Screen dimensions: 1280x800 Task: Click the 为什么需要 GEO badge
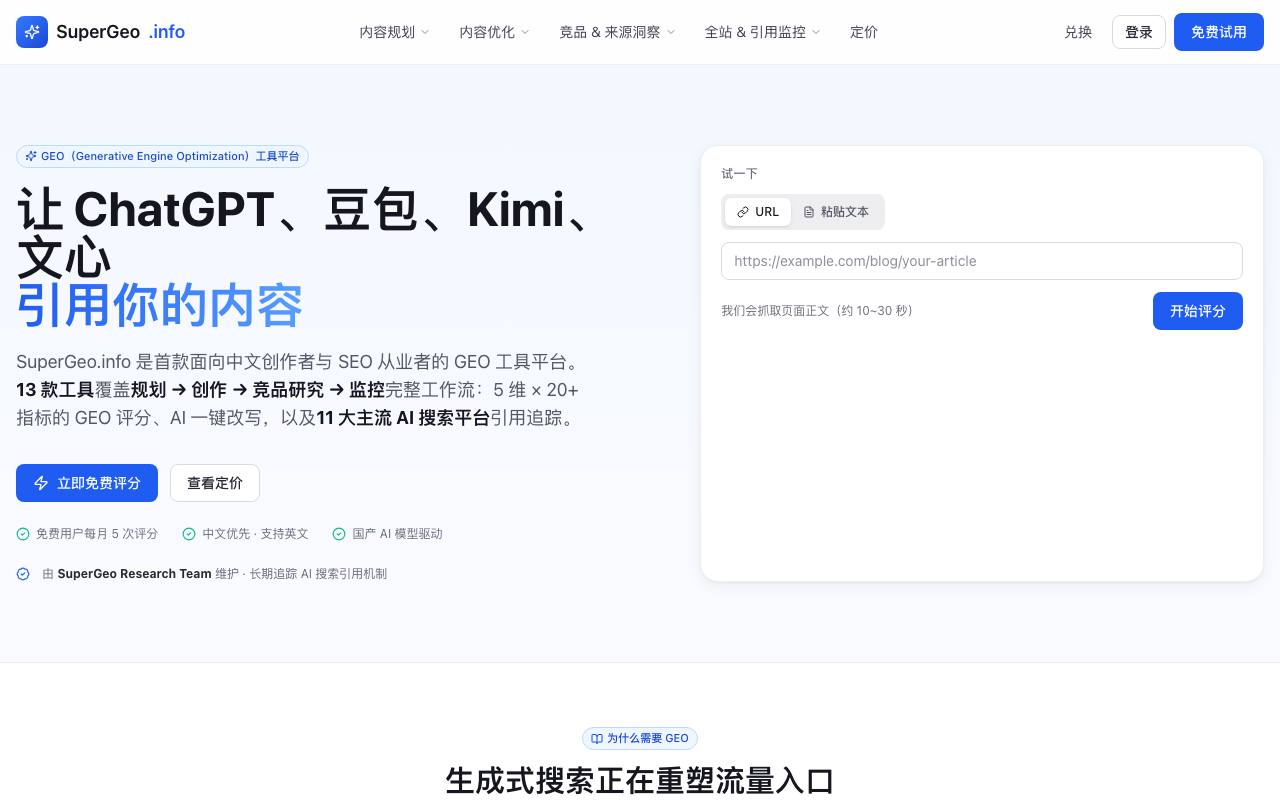click(x=640, y=739)
